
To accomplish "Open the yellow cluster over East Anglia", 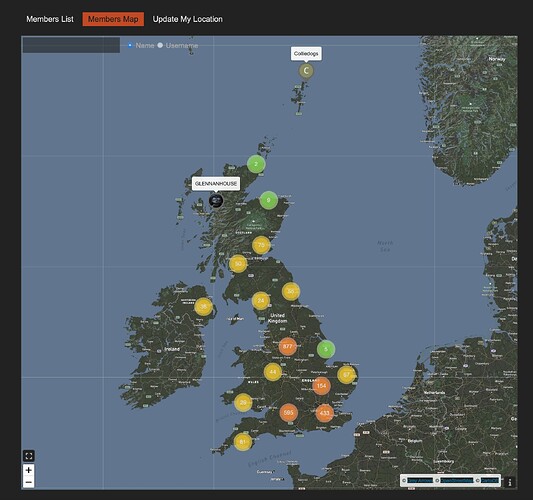I will (x=346, y=375).
